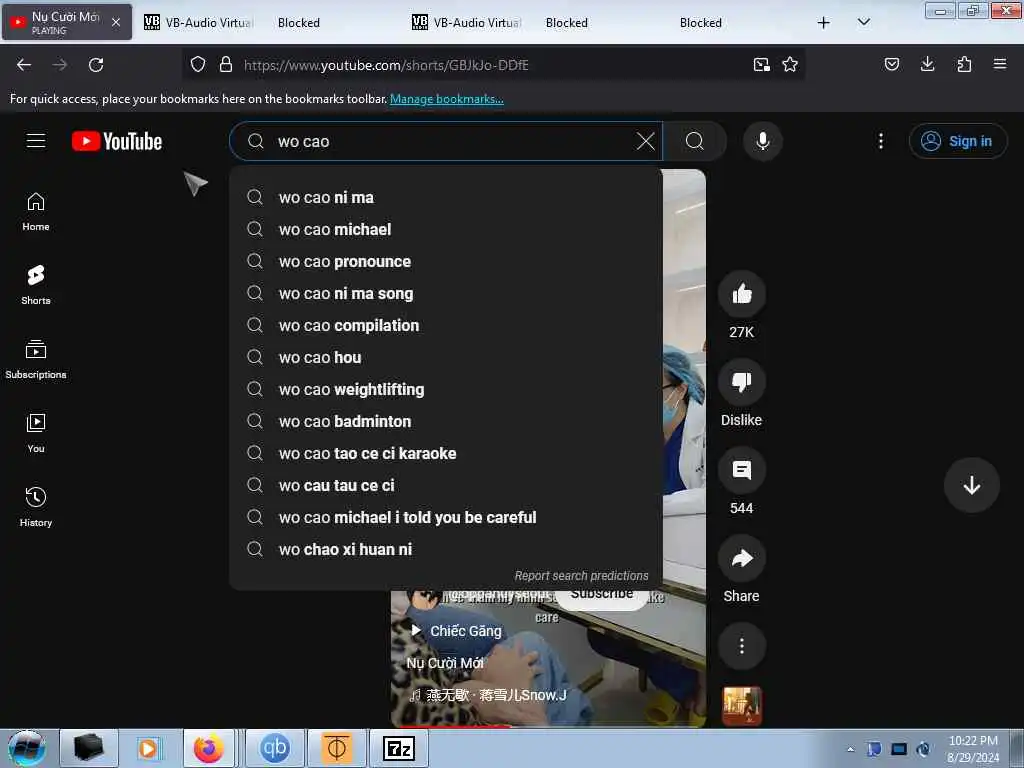This screenshot has width=1024, height=768.
Task: Select suggestion 'wo cao compilation'
Action: (x=445, y=325)
